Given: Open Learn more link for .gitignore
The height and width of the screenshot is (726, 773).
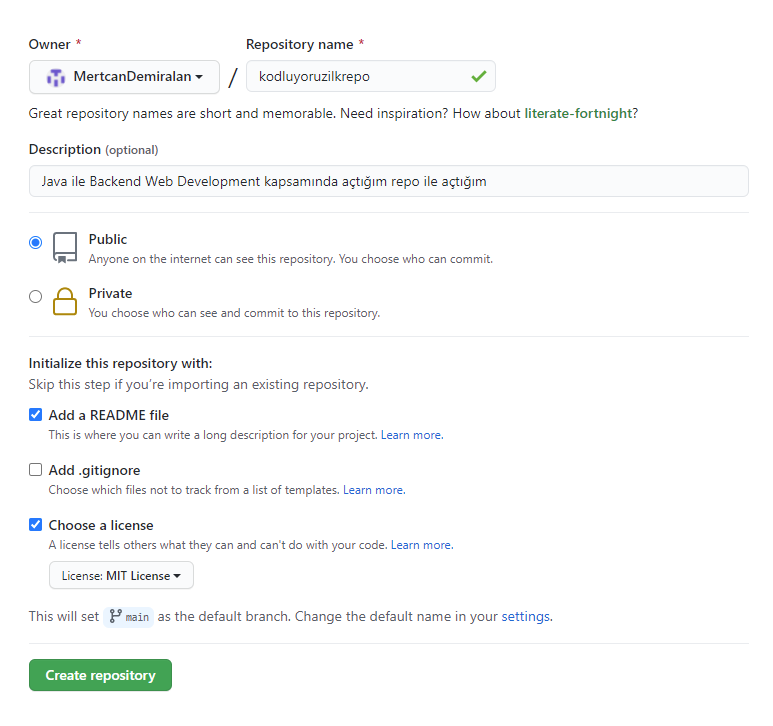Looking at the screenshot, I should [x=374, y=490].
